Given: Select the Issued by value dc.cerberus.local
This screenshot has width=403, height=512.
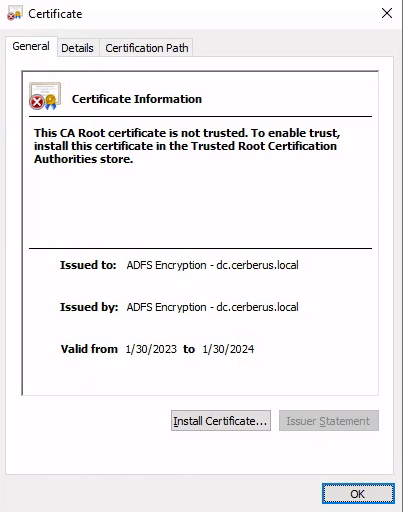Looking at the screenshot, I should tap(257, 307).
